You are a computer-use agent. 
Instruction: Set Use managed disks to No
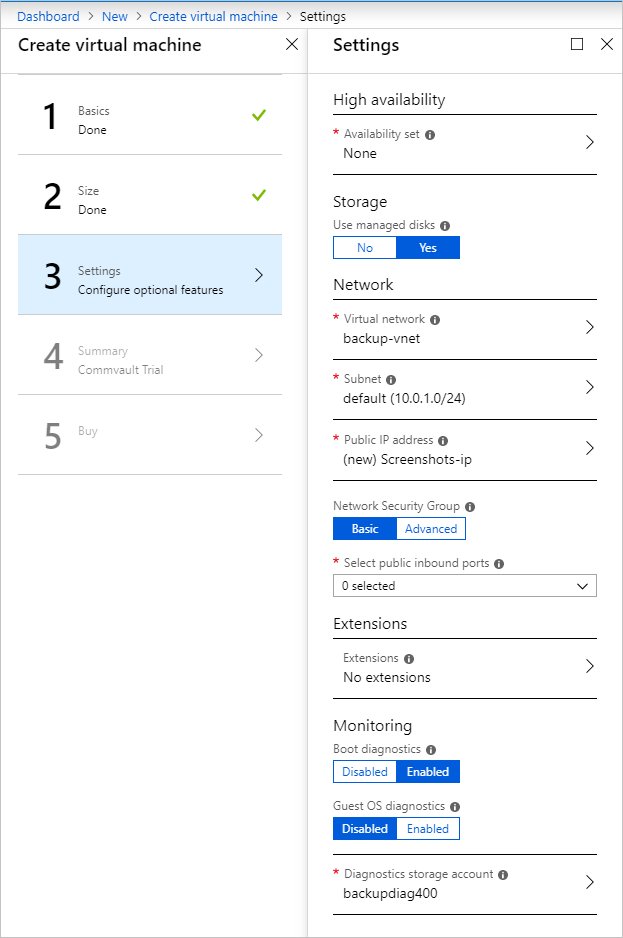click(365, 248)
